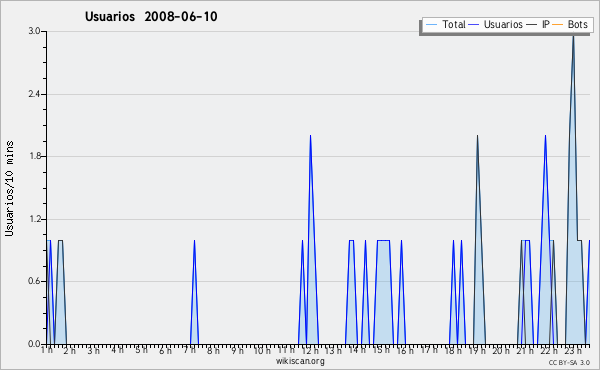Viewport: 600px width, 370px height.
Task: Click the '10 h' x-axis label
Action: coord(262,350)
